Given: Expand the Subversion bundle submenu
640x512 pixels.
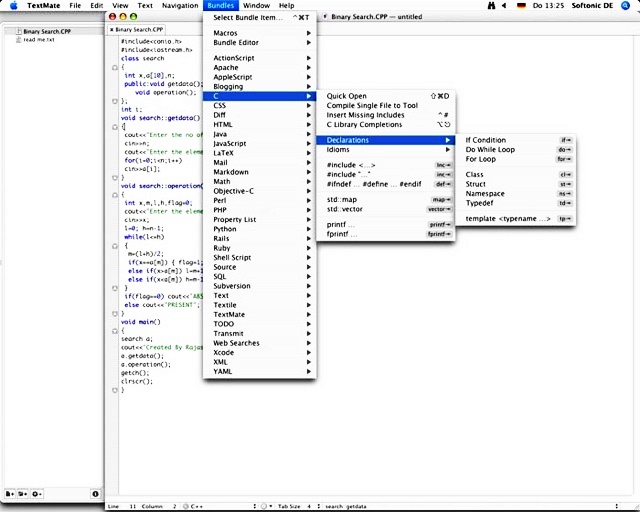Looking at the screenshot, I should pos(260,286).
